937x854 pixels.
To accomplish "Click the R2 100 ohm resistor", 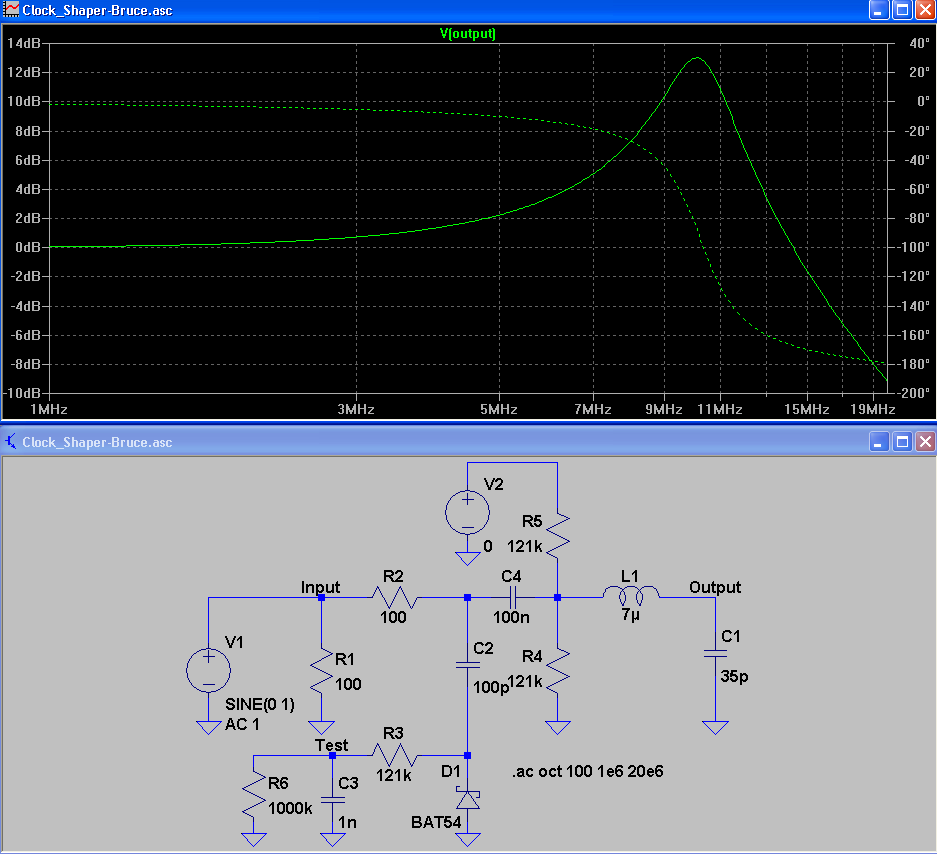I will pyautogui.click(x=394, y=597).
